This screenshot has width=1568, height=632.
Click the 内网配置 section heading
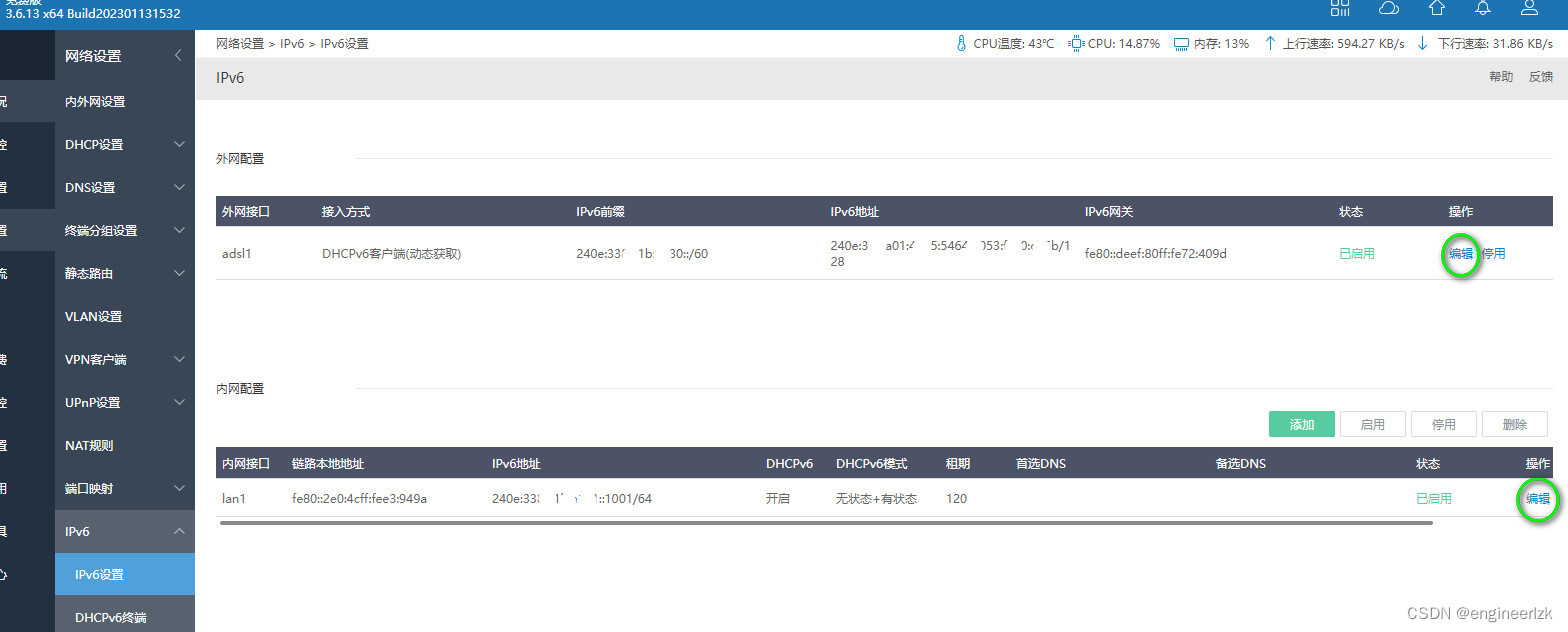(x=240, y=389)
